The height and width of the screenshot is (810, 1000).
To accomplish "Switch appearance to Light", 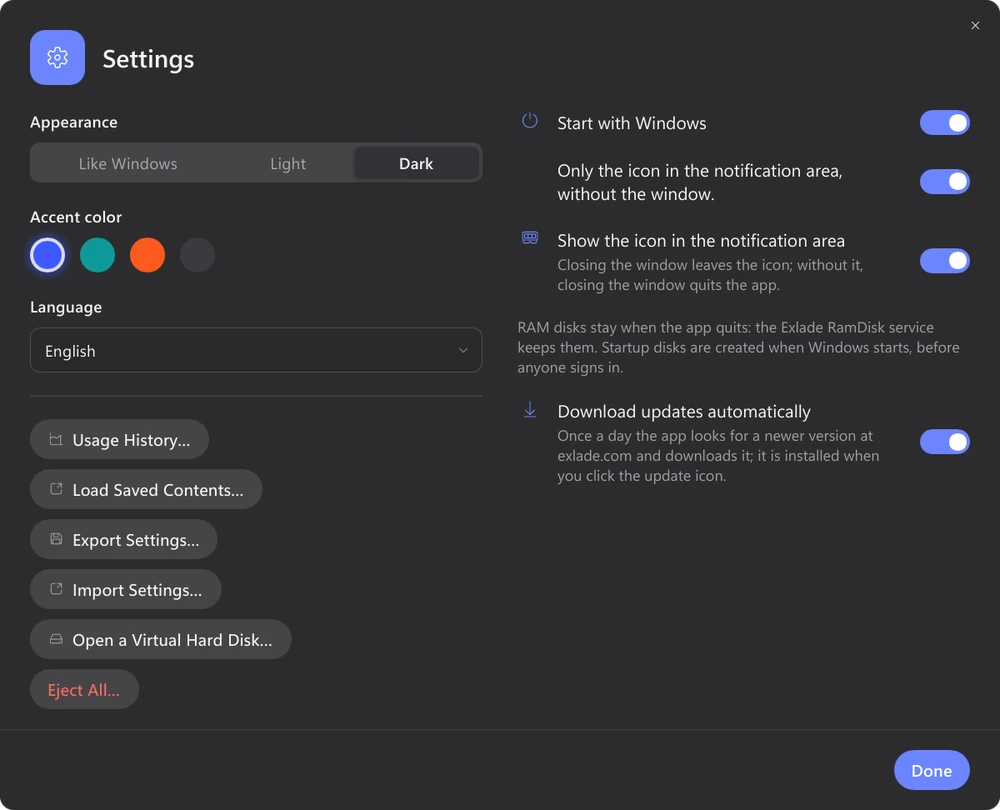I will pos(288,163).
